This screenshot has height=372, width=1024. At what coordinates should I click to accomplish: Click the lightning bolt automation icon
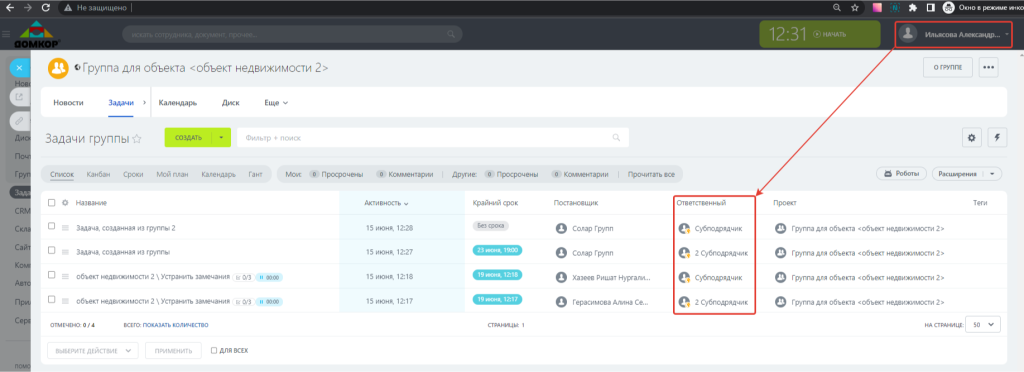pyautogui.click(x=997, y=138)
